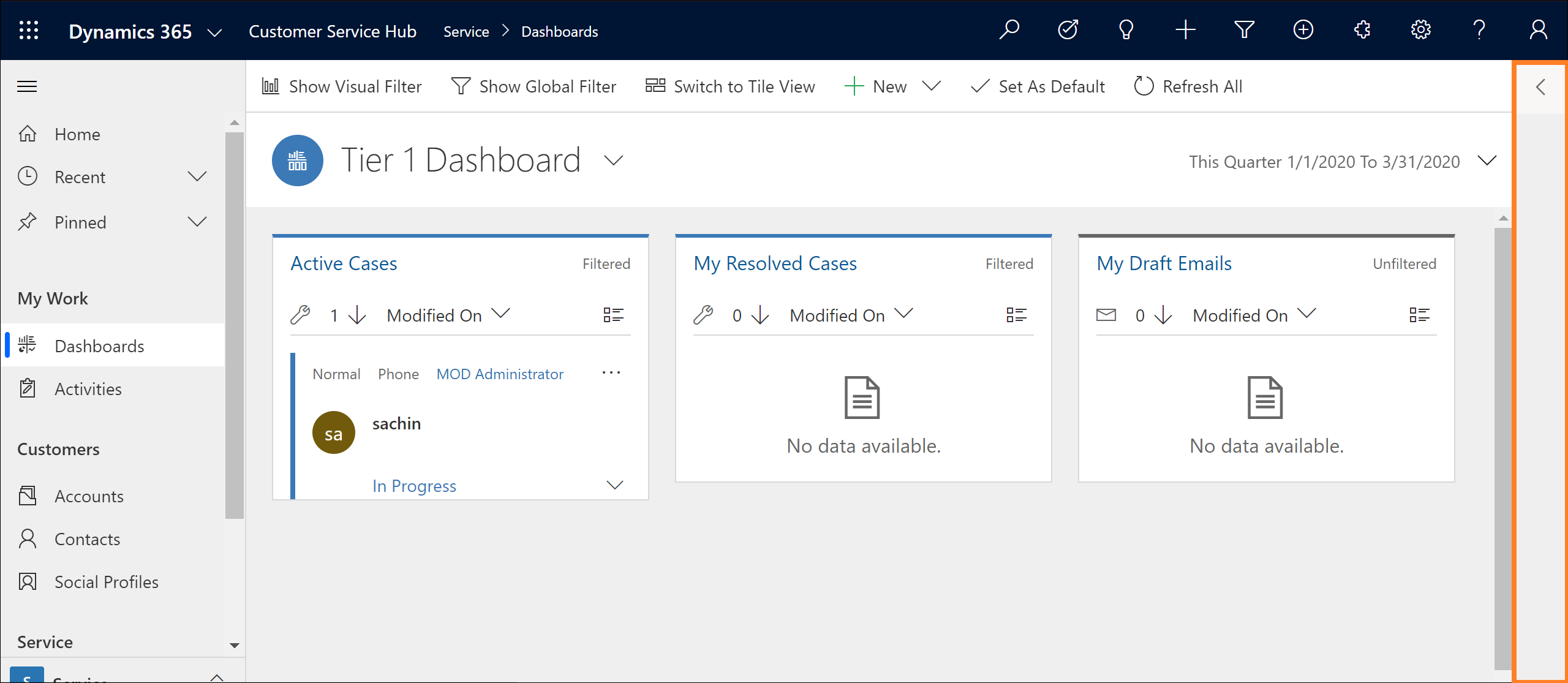Viewport: 1568px width, 683px height.
Task: Select the Activities menu item
Action: 88,389
